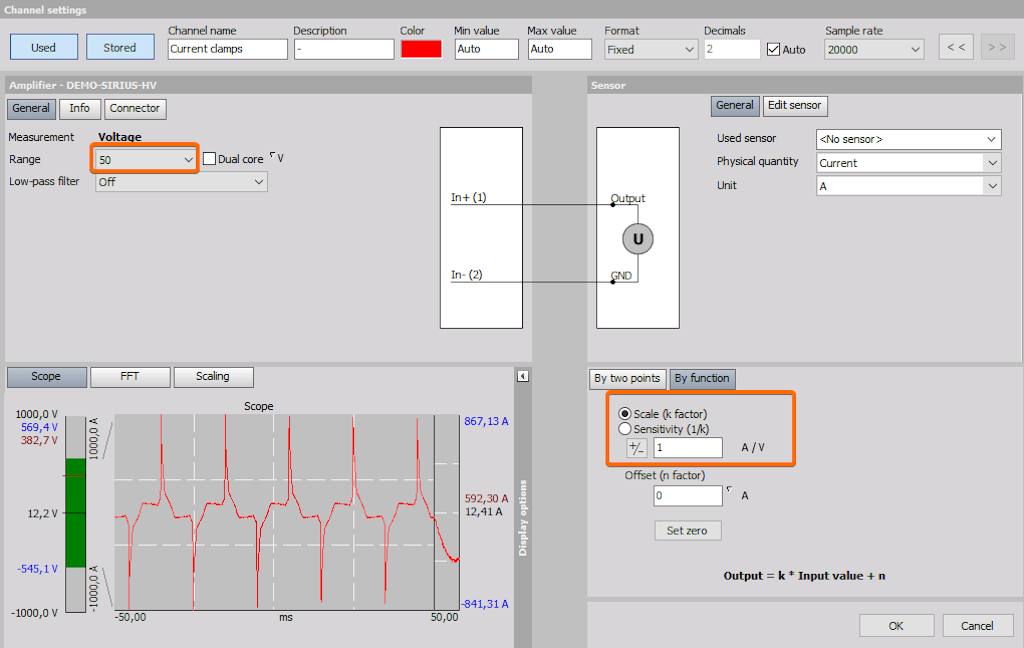
Task: Click the Decimals input field
Action: 732,50
